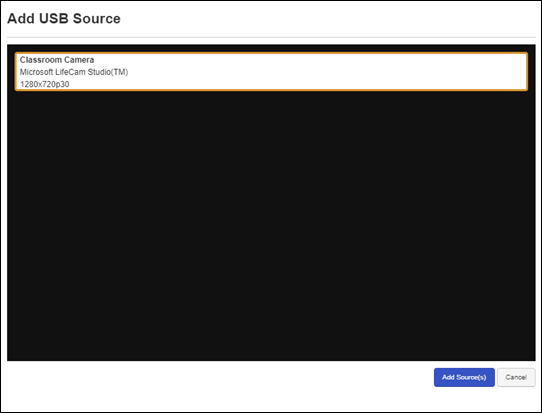
Task: Click the Add Source(s) button
Action: [x=464, y=377]
